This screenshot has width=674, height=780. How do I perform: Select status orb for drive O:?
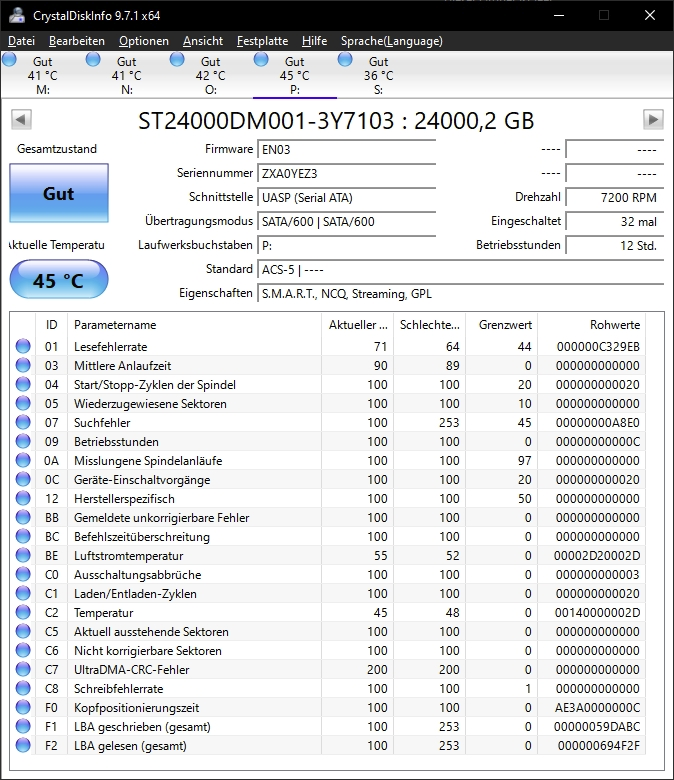click(177, 60)
